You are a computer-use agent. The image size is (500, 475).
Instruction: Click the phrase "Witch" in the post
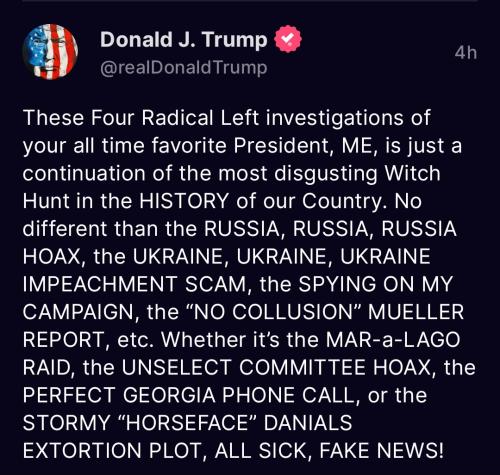[412, 173]
